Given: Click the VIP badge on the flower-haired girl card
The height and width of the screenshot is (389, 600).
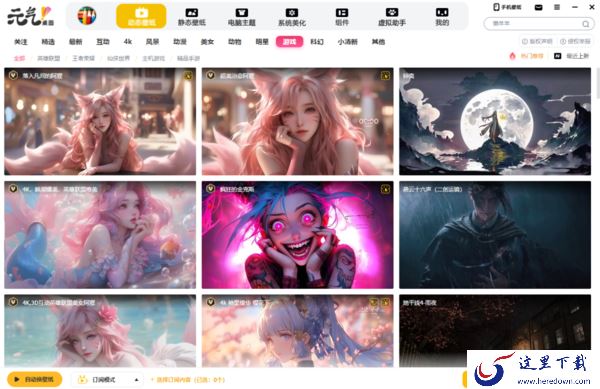Looking at the screenshot, I should (13, 302).
